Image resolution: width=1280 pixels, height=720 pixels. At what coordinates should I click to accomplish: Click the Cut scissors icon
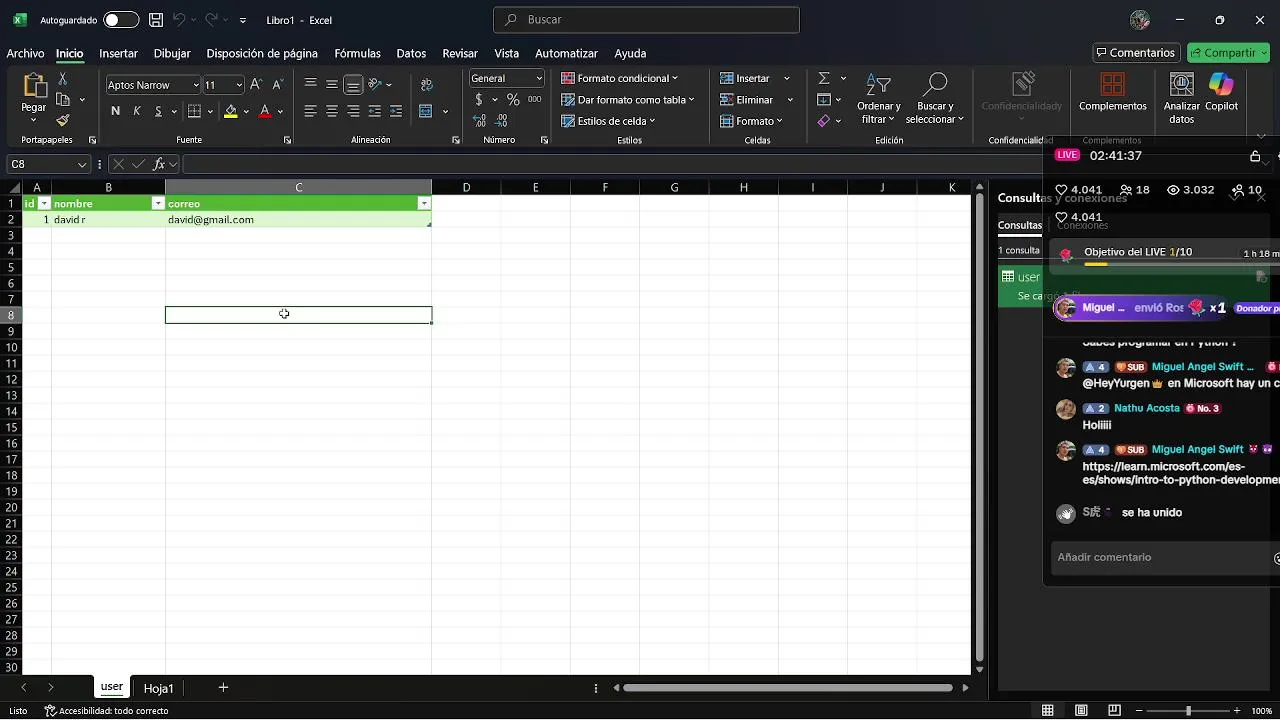pyautogui.click(x=63, y=79)
